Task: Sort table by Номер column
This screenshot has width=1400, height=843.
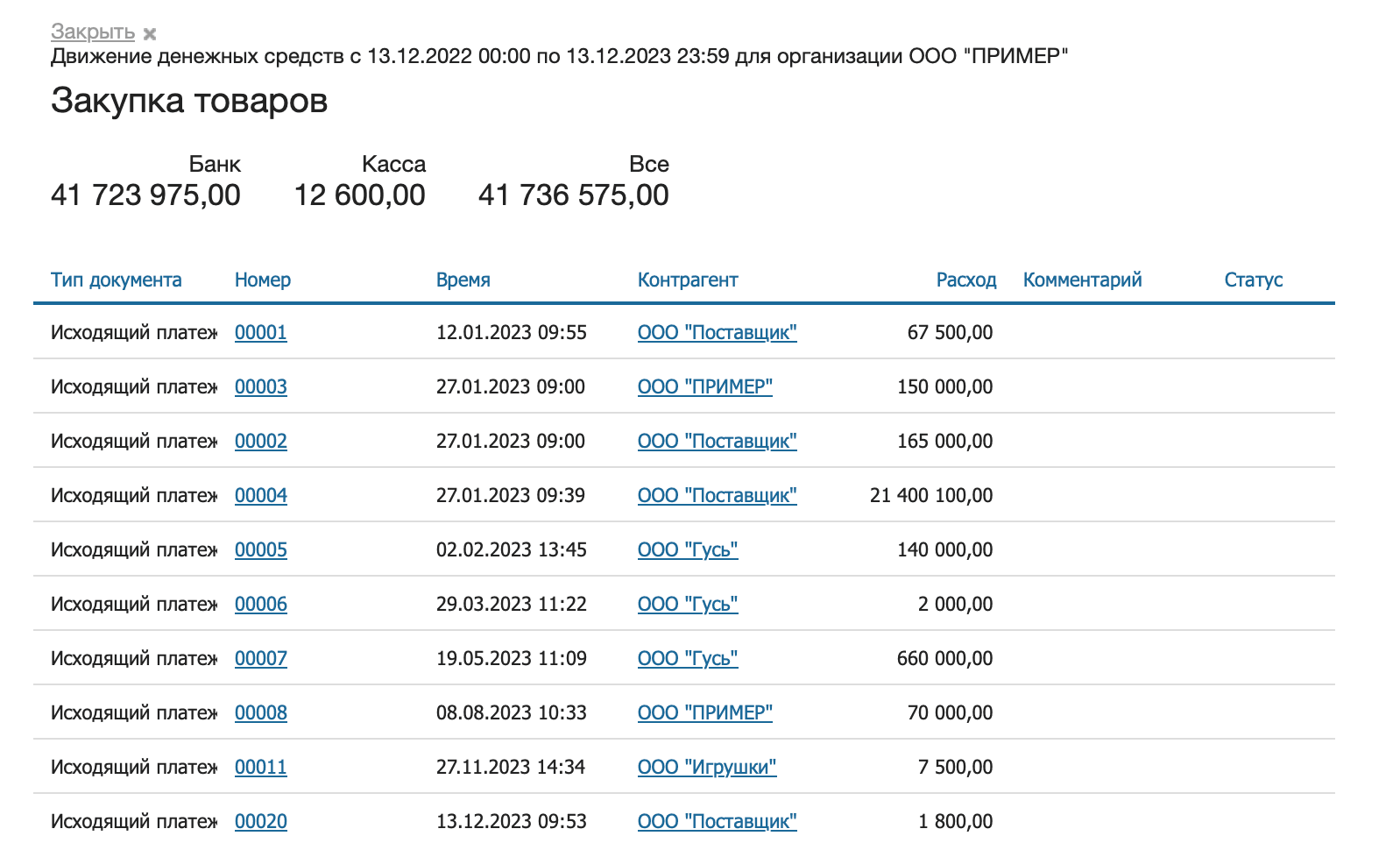Action: point(262,280)
